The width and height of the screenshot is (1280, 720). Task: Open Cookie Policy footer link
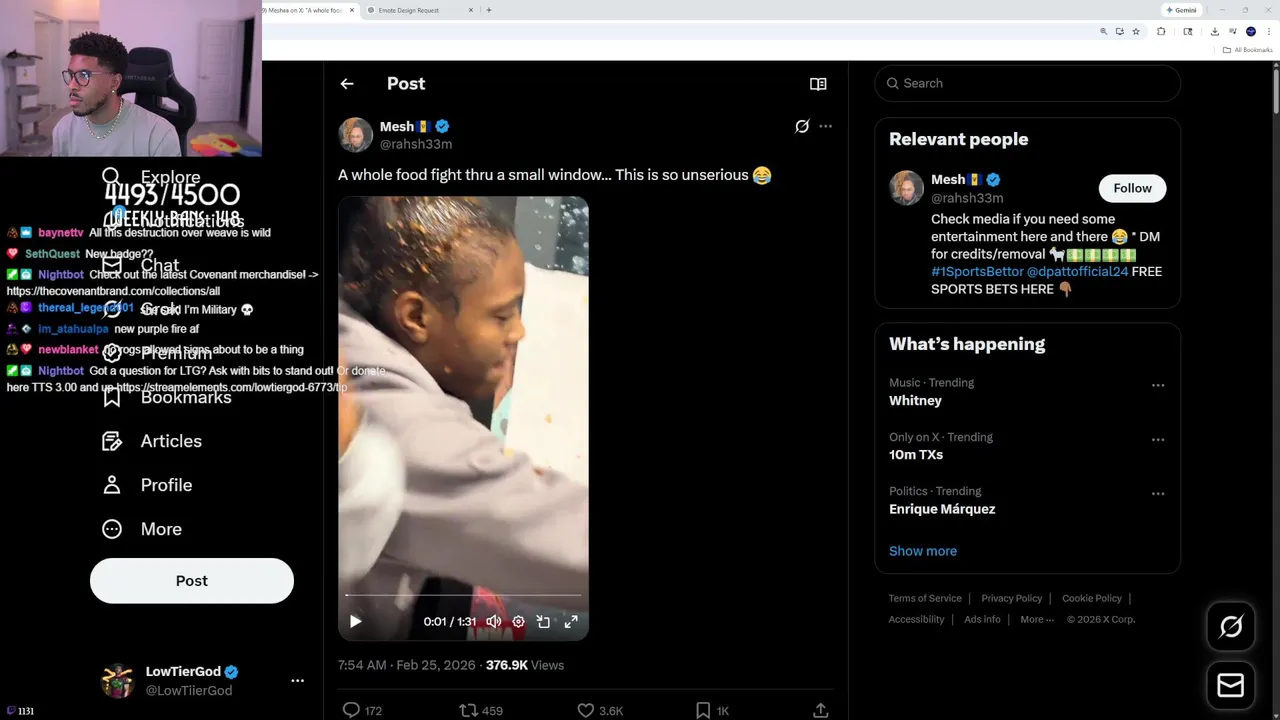pyautogui.click(x=1092, y=598)
